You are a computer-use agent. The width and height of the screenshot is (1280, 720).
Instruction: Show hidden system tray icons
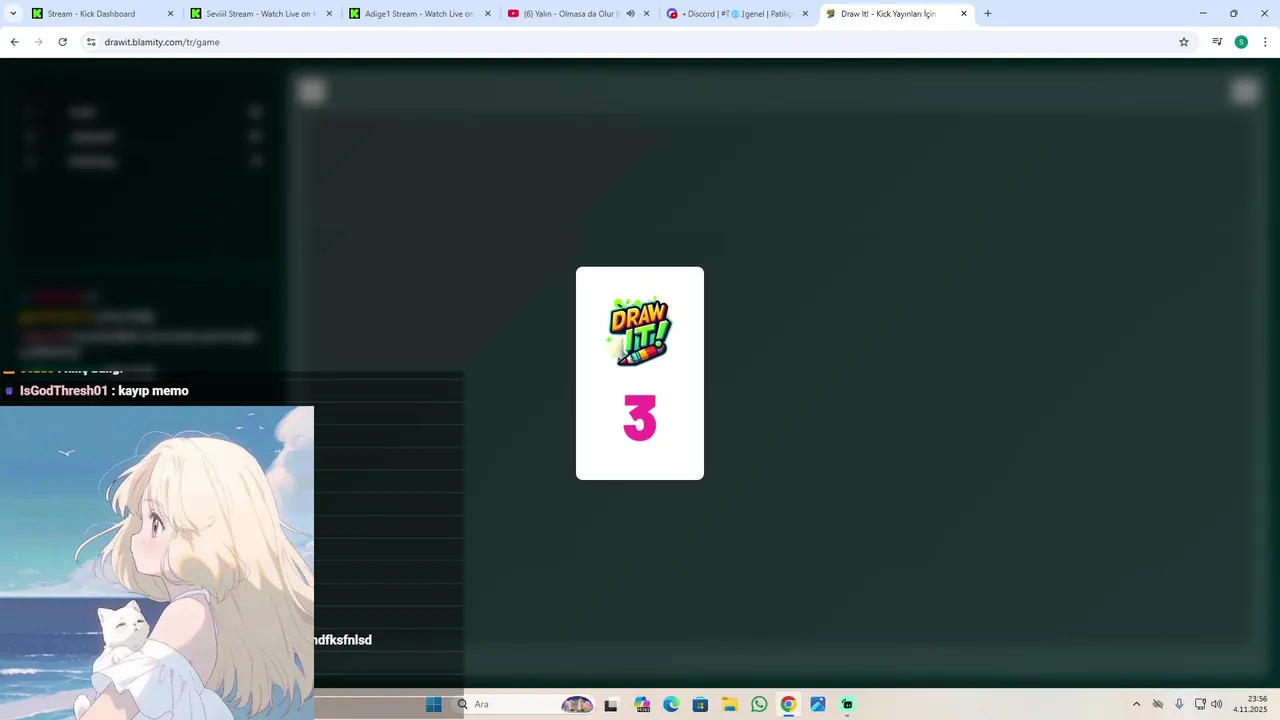[x=1136, y=704]
